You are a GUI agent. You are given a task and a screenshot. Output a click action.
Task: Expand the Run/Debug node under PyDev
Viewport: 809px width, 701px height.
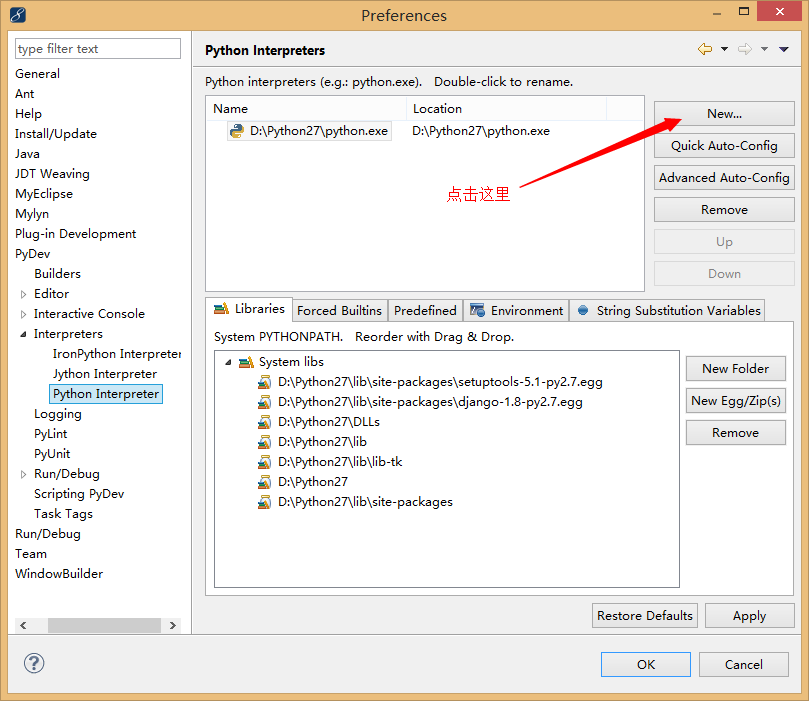[23, 474]
